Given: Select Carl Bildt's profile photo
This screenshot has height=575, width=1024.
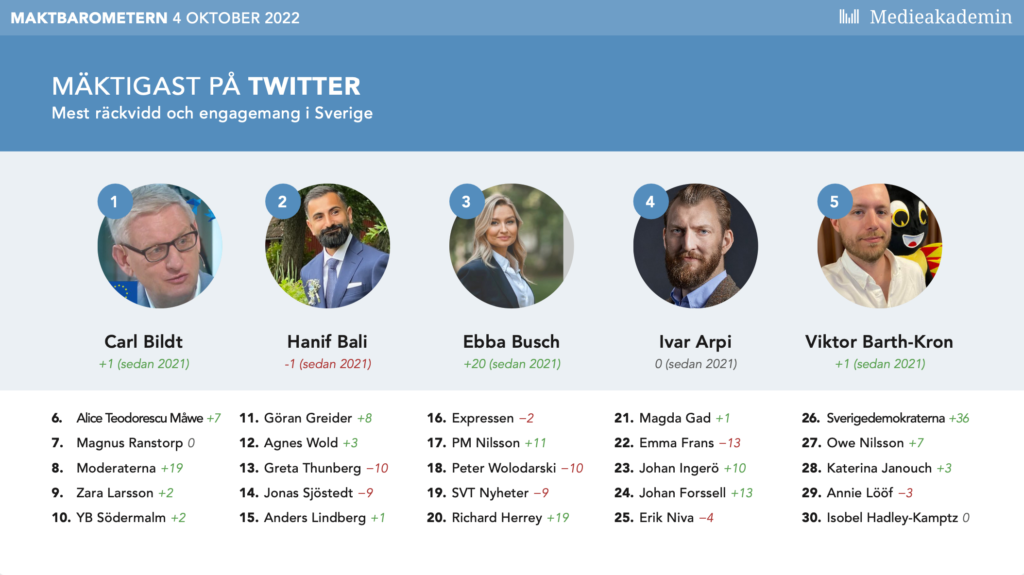Looking at the screenshot, I should coord(160,246).
